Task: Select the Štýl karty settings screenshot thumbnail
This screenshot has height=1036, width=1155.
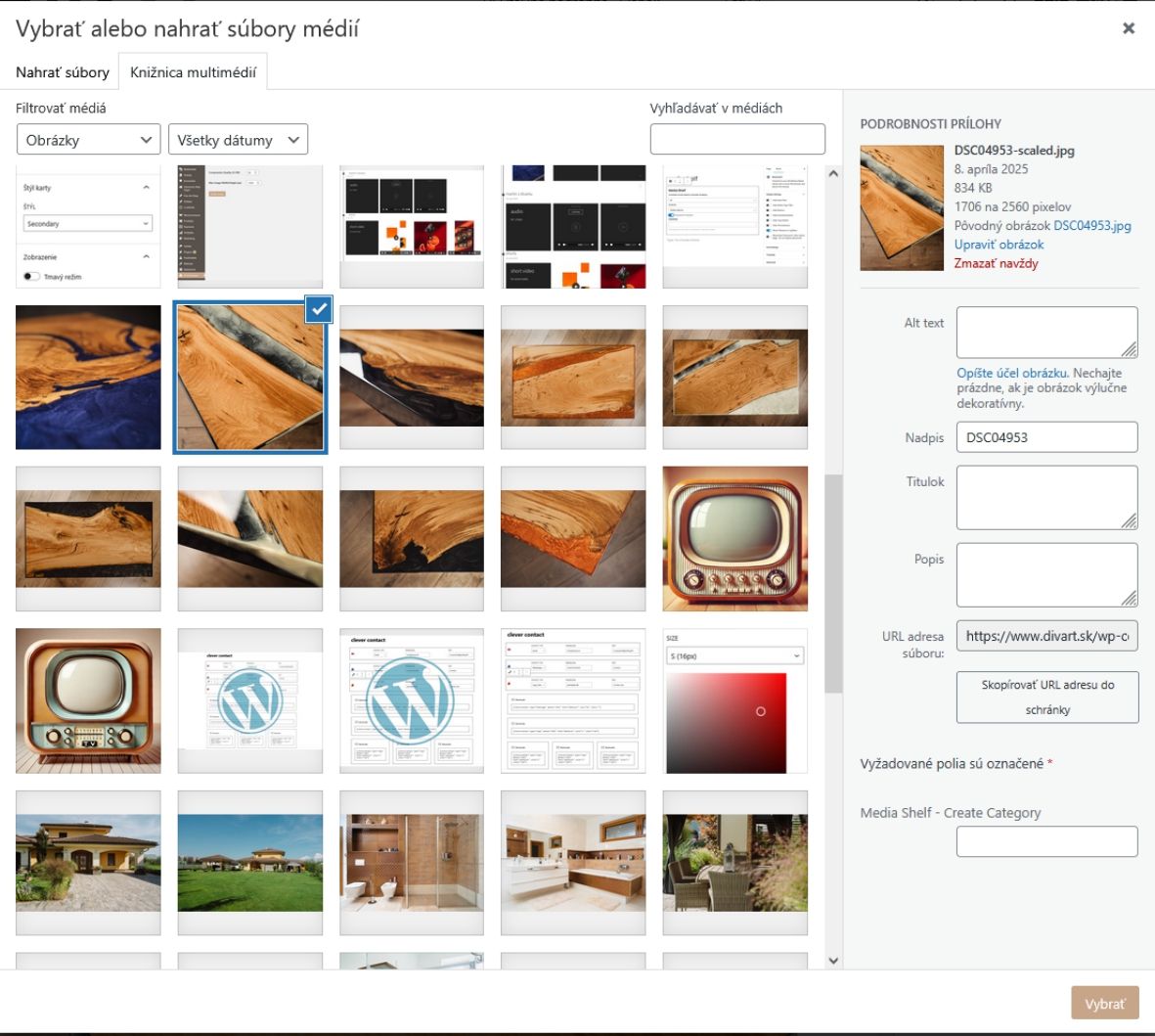Action: [88, 227]
